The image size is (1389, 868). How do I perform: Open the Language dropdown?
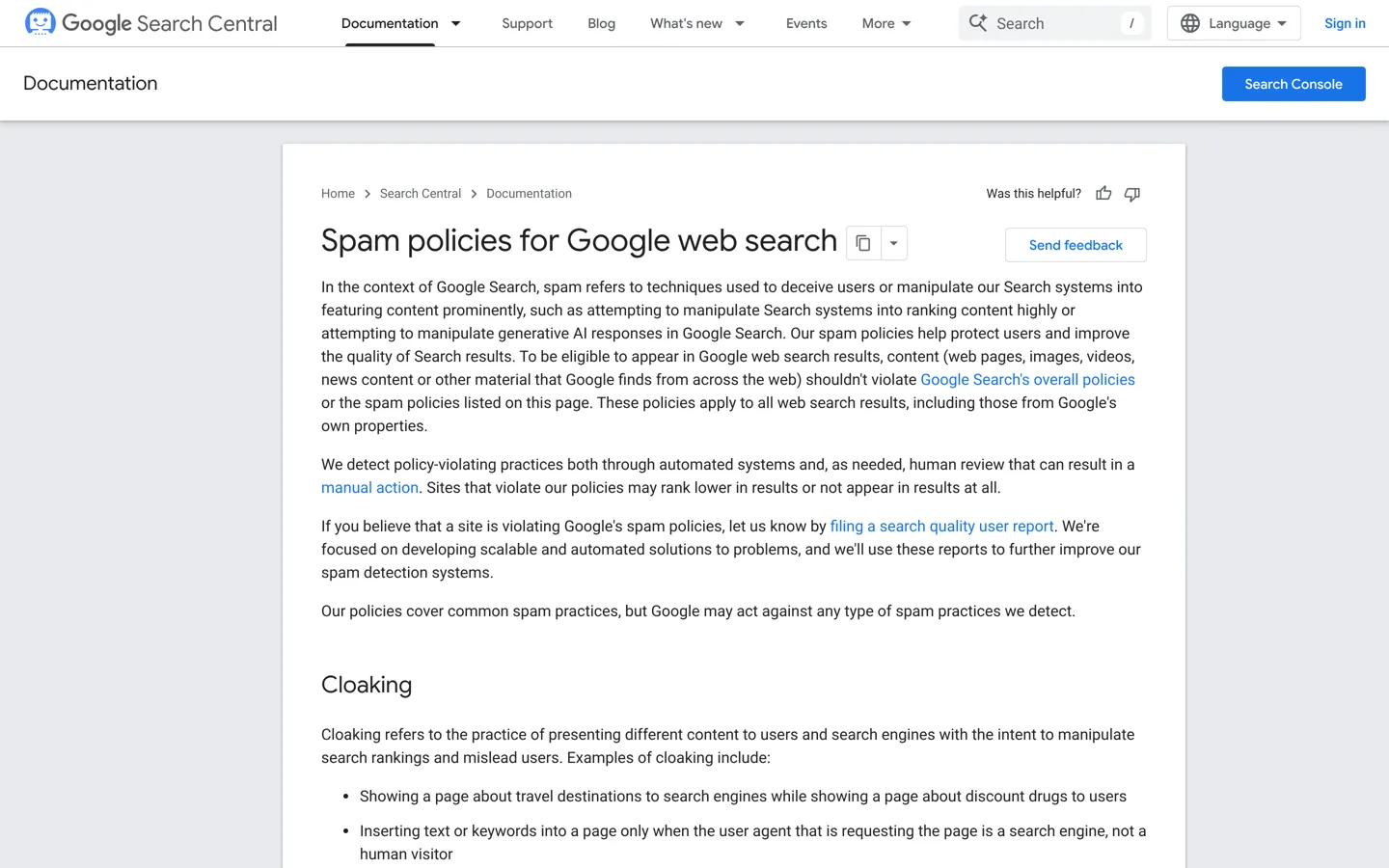(x=1234, y=23)
